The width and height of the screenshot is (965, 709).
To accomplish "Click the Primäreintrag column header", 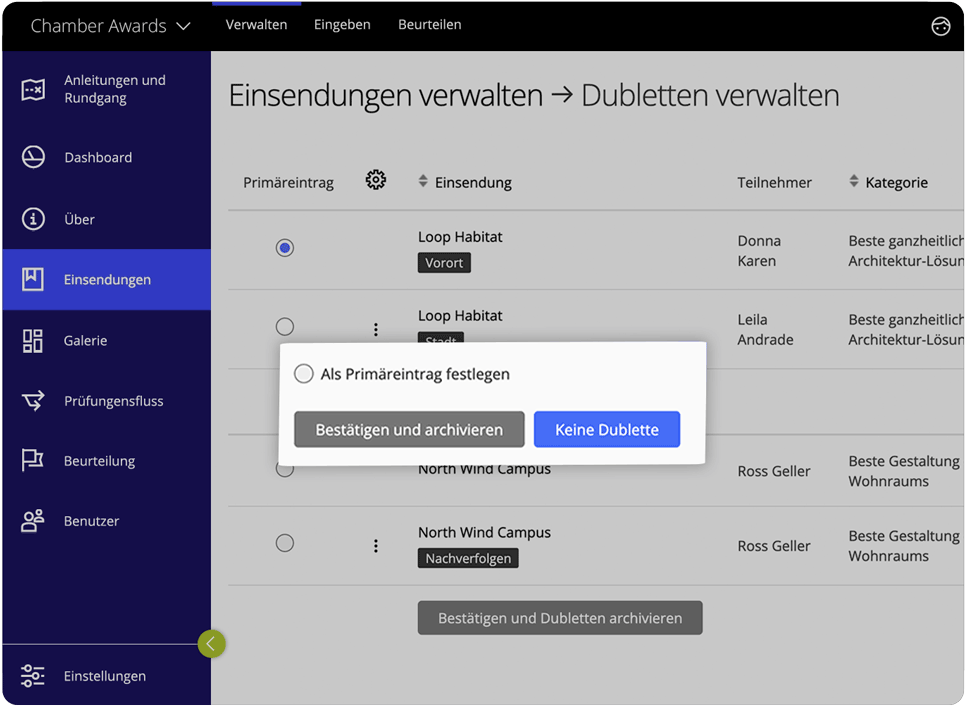I will coord(288,183).
